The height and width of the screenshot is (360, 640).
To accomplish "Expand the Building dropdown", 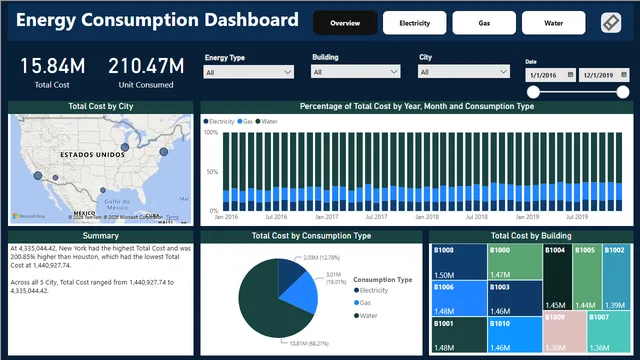I will [356, 72].
